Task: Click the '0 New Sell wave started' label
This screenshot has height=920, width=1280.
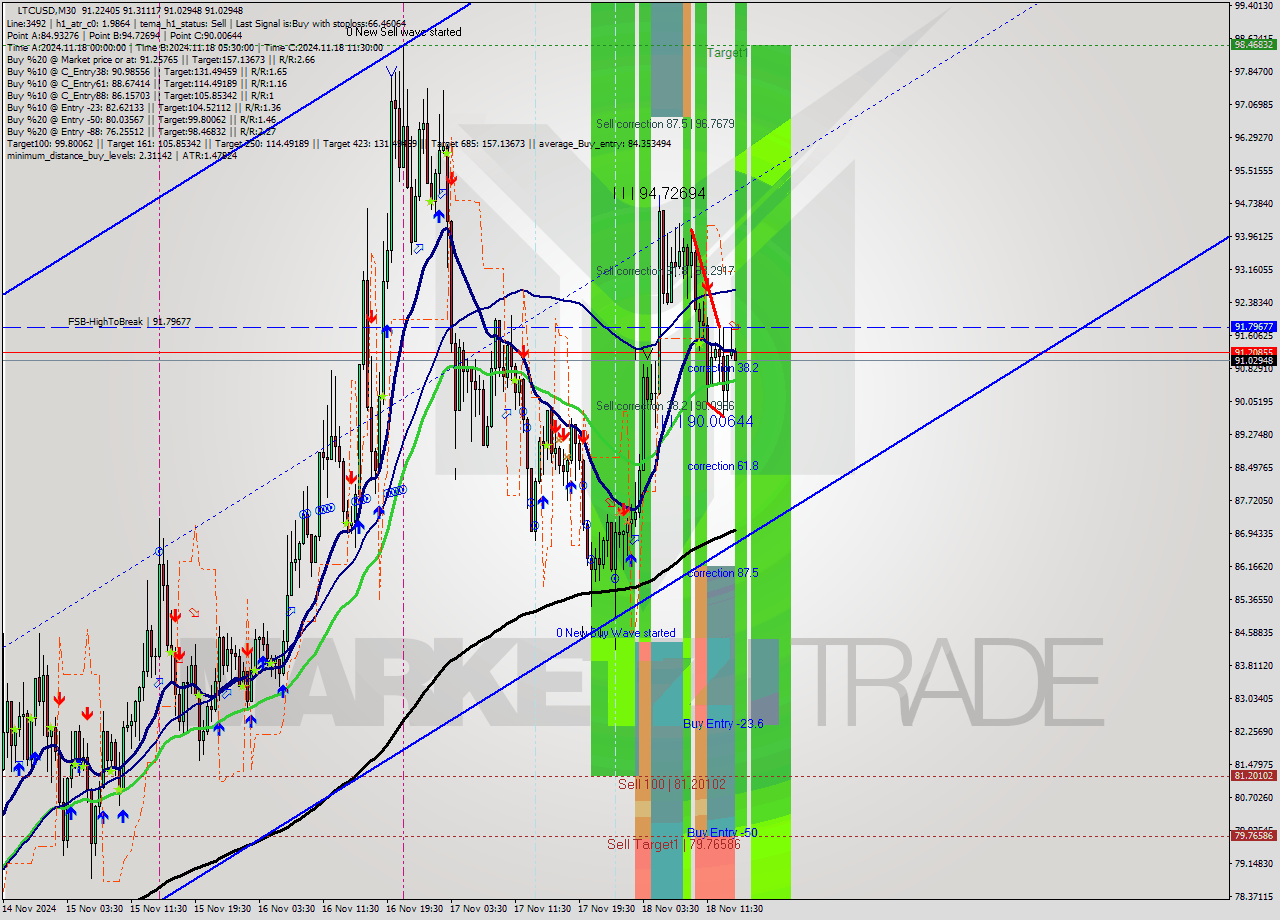Action: click(x=404, y=32)
